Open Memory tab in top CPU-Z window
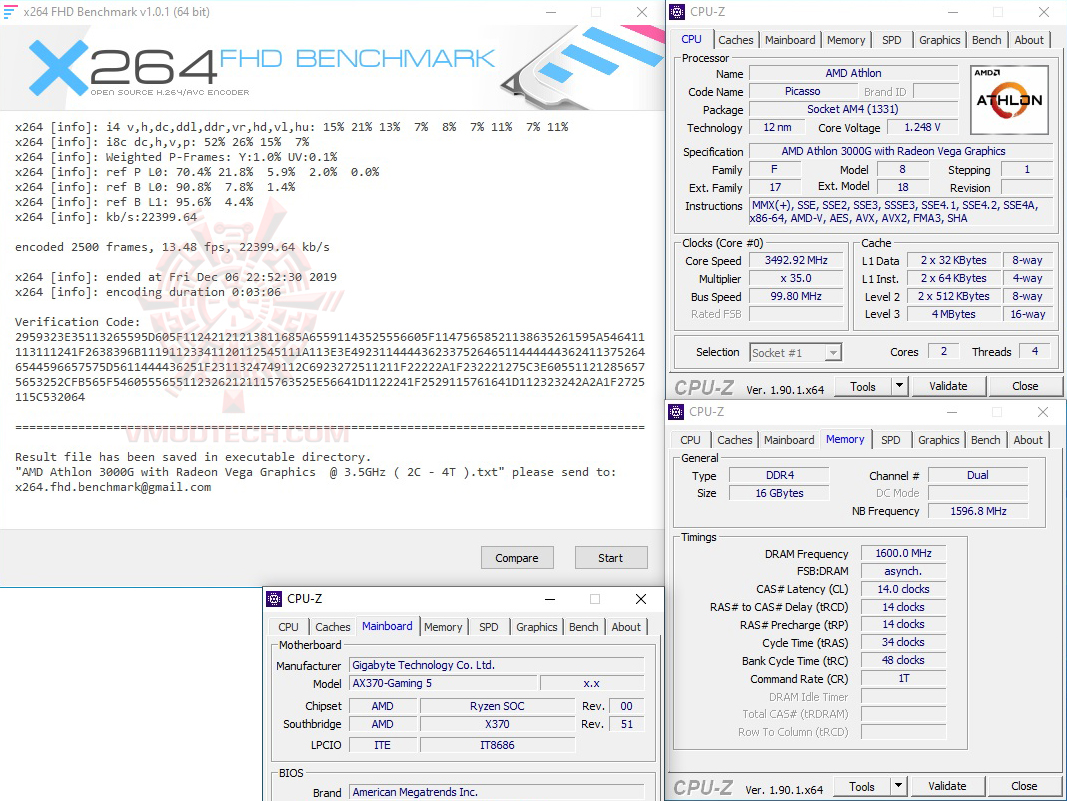This screenshot has width=1067, height=801. (846, 40)
